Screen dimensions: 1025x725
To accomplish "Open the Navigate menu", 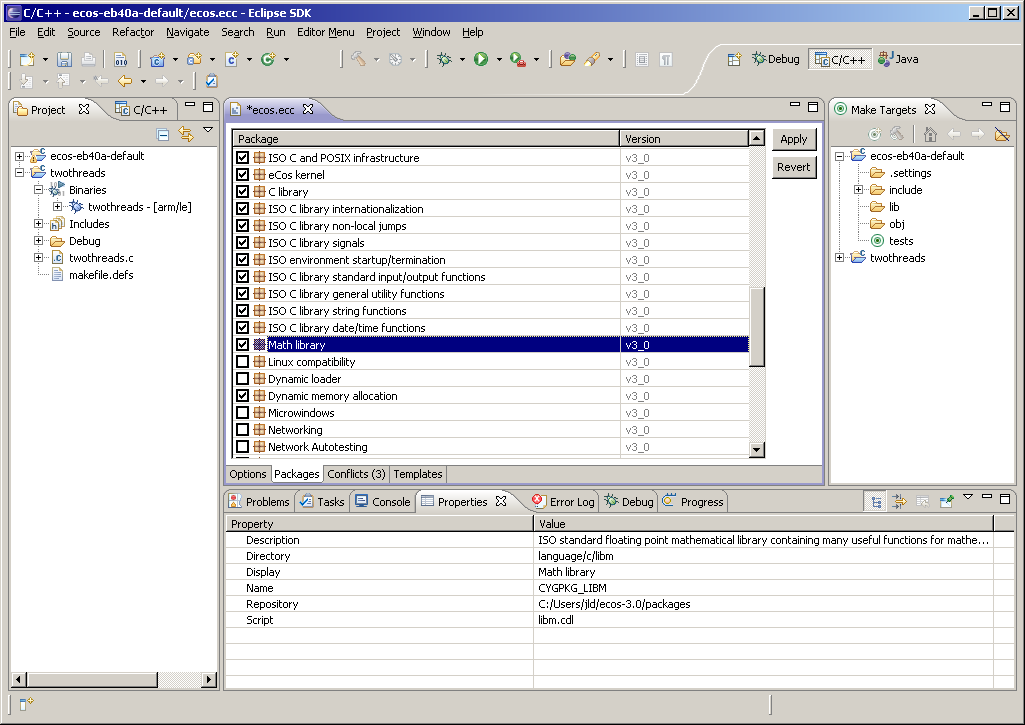I will (x=188, y=32).
